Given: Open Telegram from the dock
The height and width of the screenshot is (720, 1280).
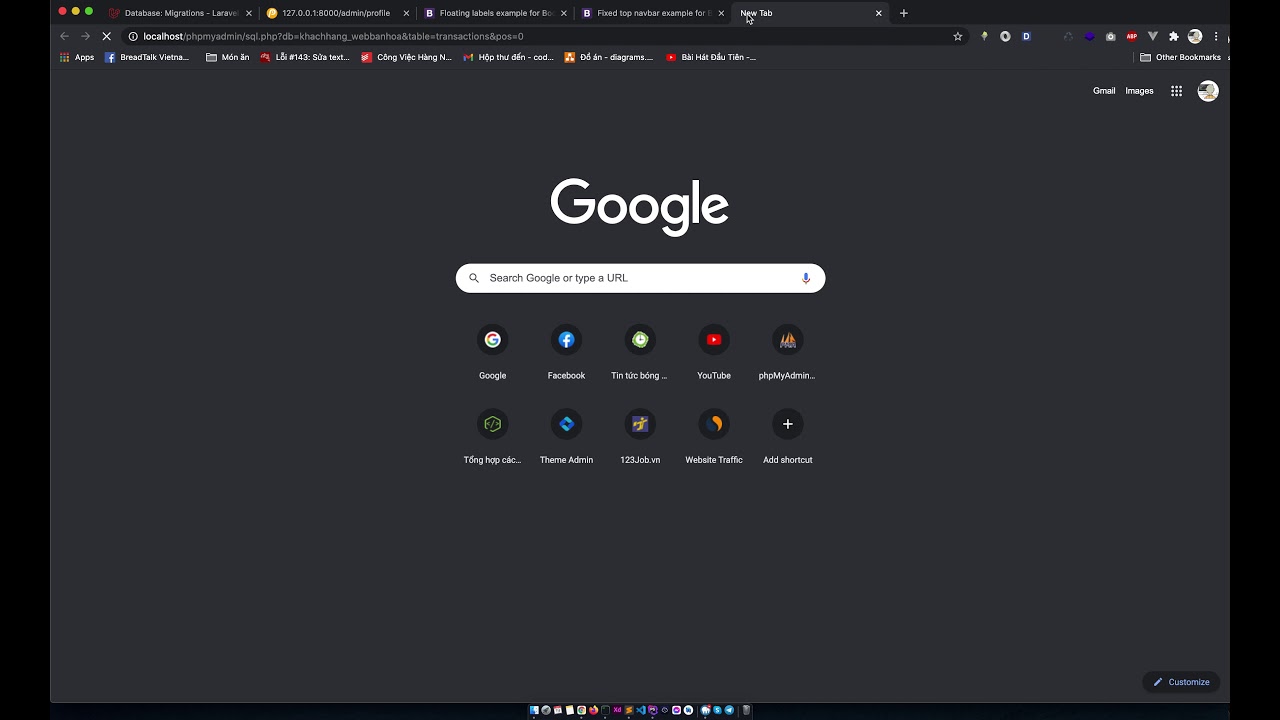Looking at the screenshot, I should (x=729, y=710).
